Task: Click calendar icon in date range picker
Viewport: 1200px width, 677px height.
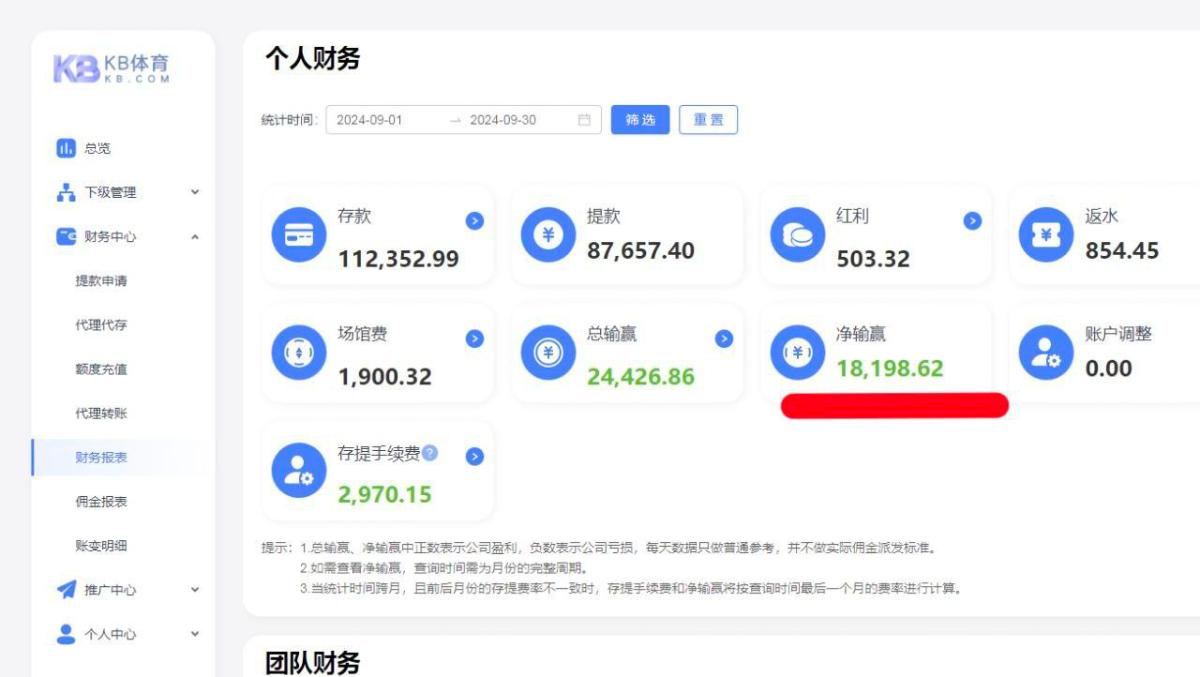Action: (584, 120)
